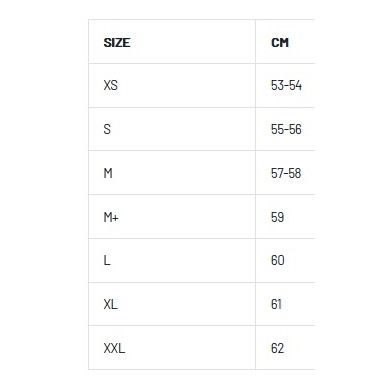Click empty space in the XXL row
The image size is (390, 390).
point(190,348)
